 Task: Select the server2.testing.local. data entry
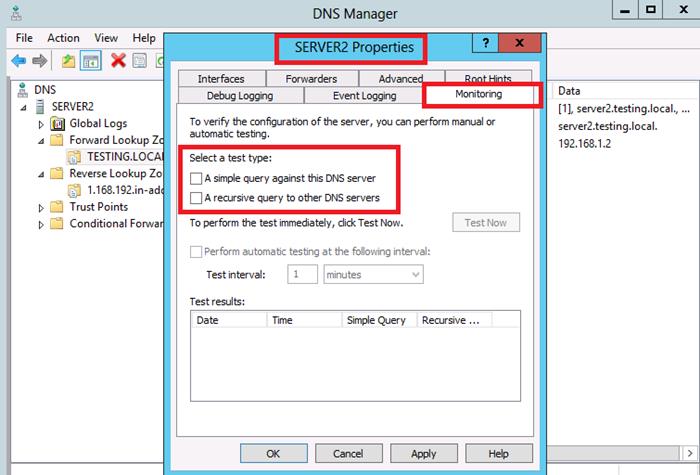608,126
